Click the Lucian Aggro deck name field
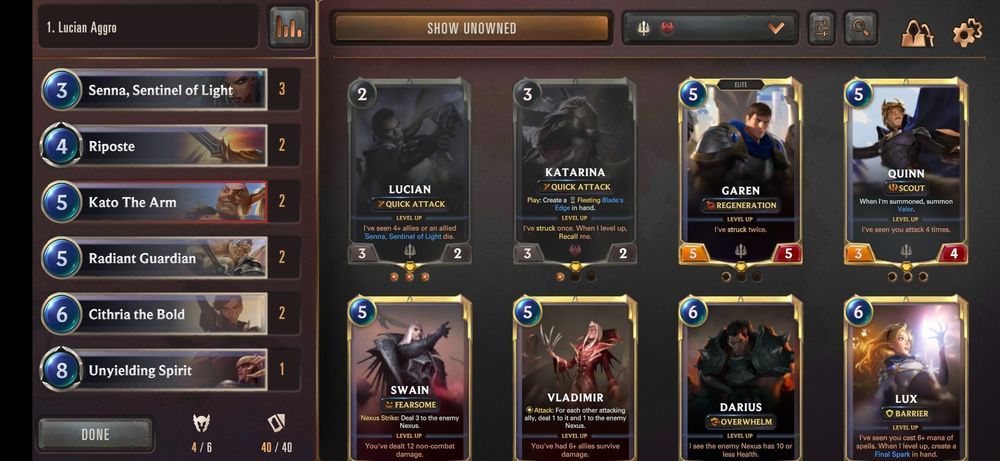Image resolution: width=1000 pixels, height=461 pixels. (x=149, y=27)
